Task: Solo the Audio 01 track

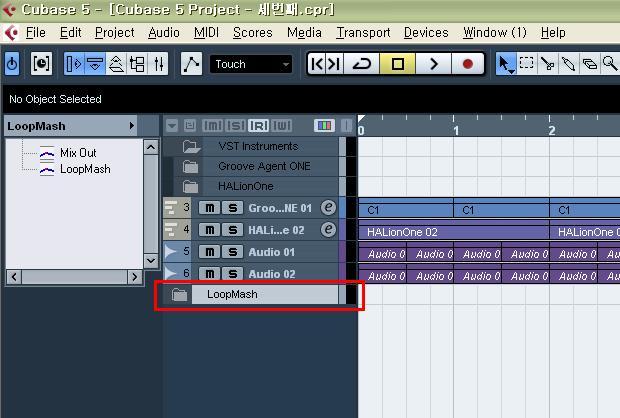Action: click(x=232, y=252)
